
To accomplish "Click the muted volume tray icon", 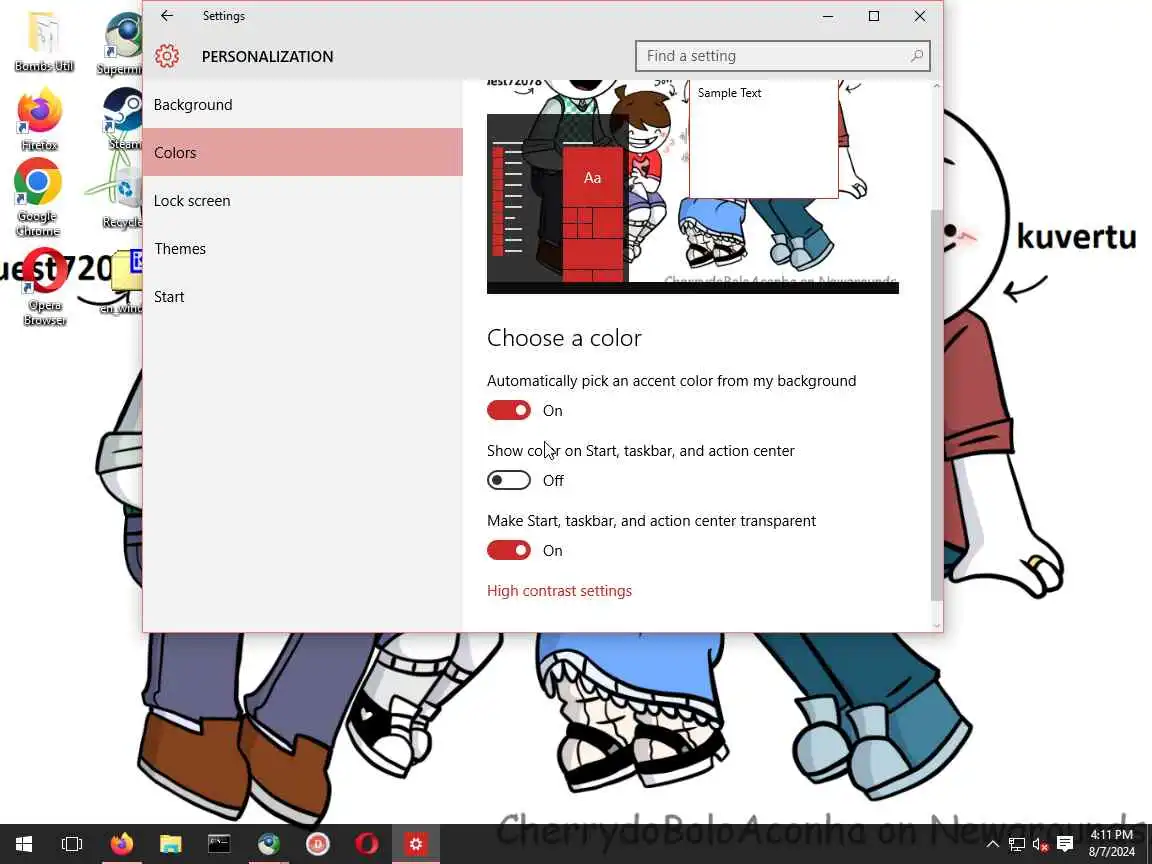I will [x=1040, y=844].
